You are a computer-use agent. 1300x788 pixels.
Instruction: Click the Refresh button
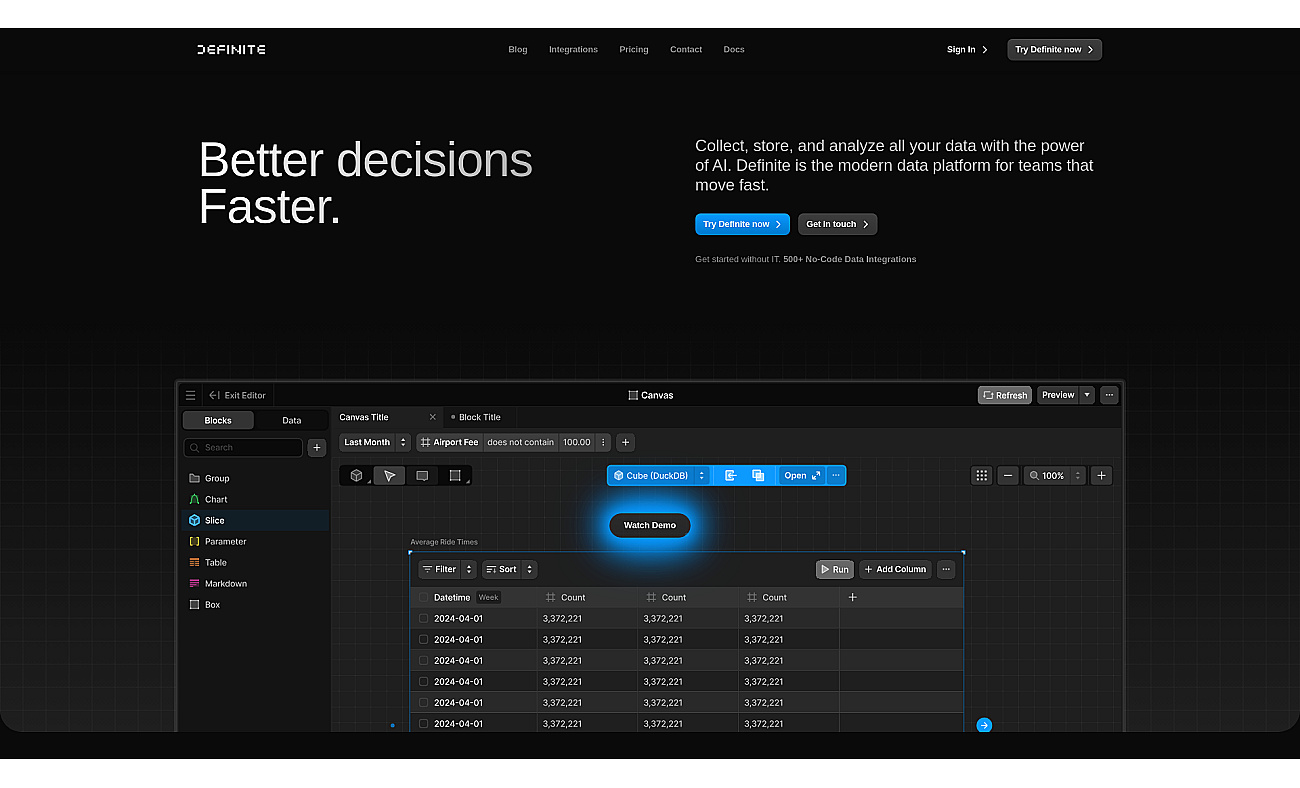tap(1005, 395)
